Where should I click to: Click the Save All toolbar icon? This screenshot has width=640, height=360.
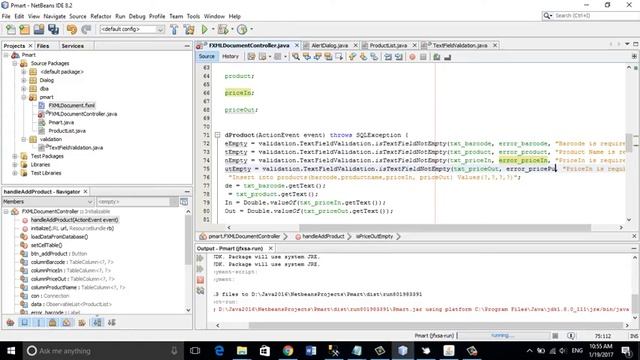point(53,29)
